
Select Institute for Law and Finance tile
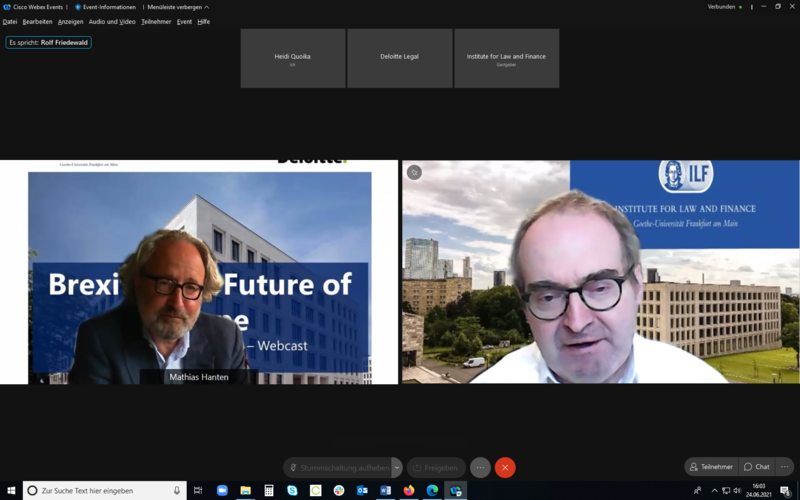(507, 58)
